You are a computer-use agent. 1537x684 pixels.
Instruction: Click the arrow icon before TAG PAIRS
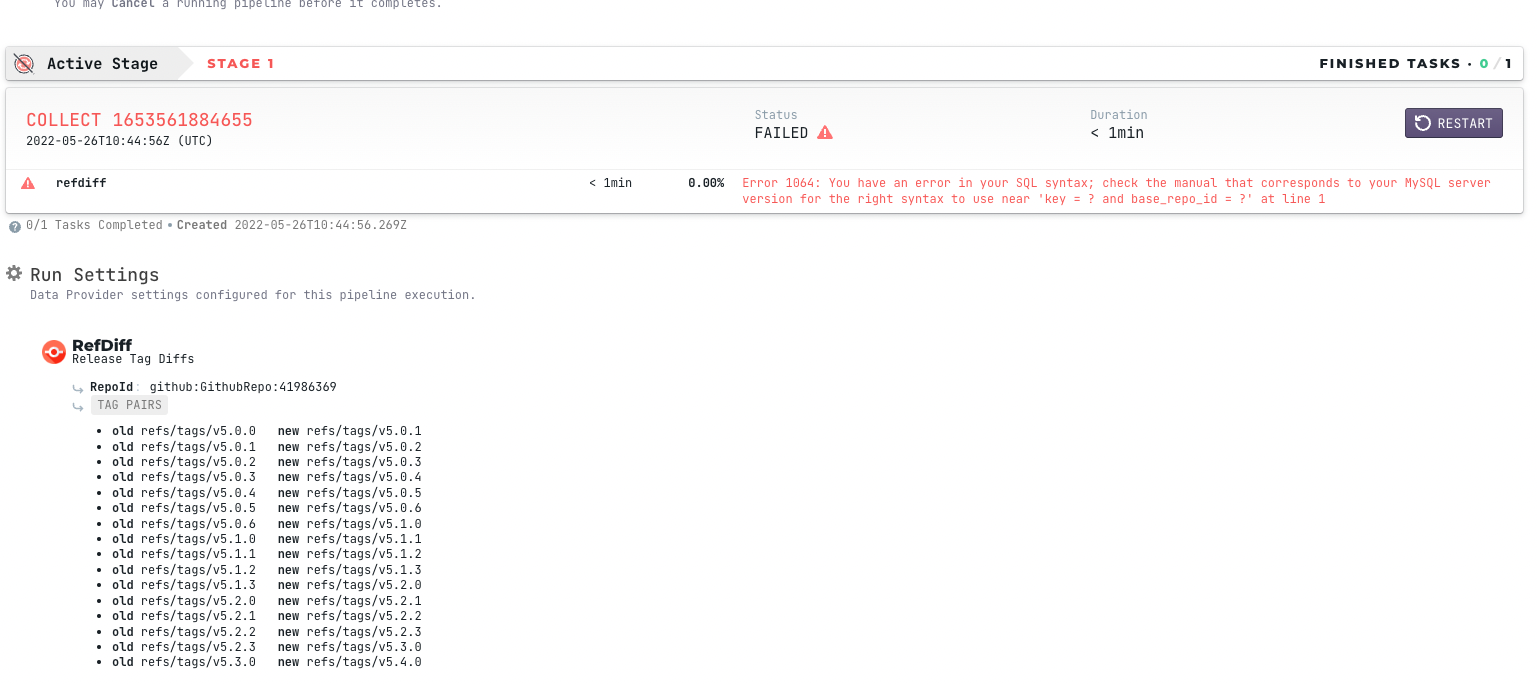[x=78, y=407]
